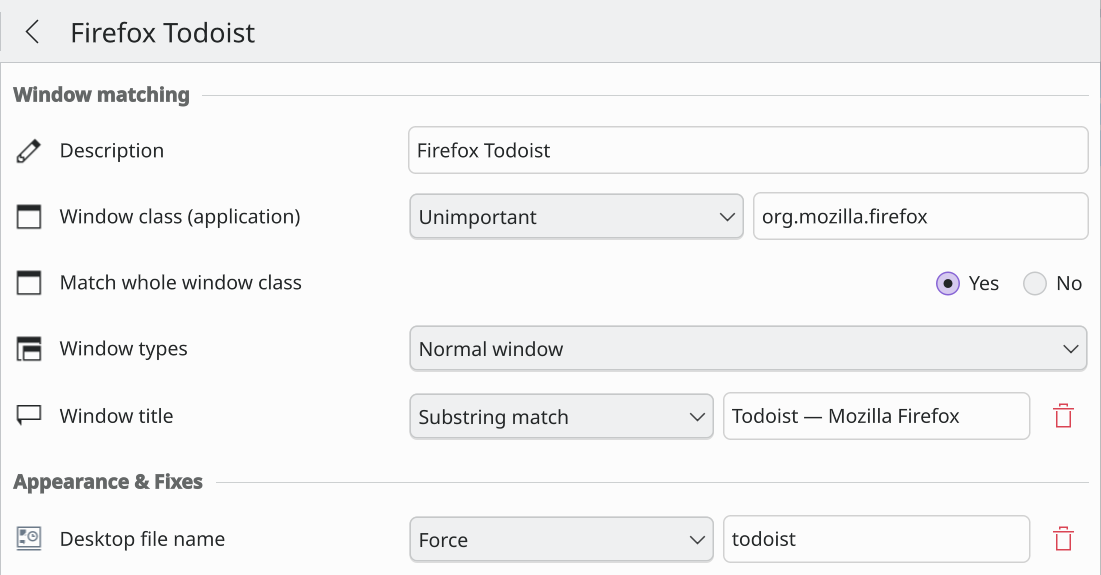
Task: Click the org.mozilla.firefox window class field
Action: (921, 216)
